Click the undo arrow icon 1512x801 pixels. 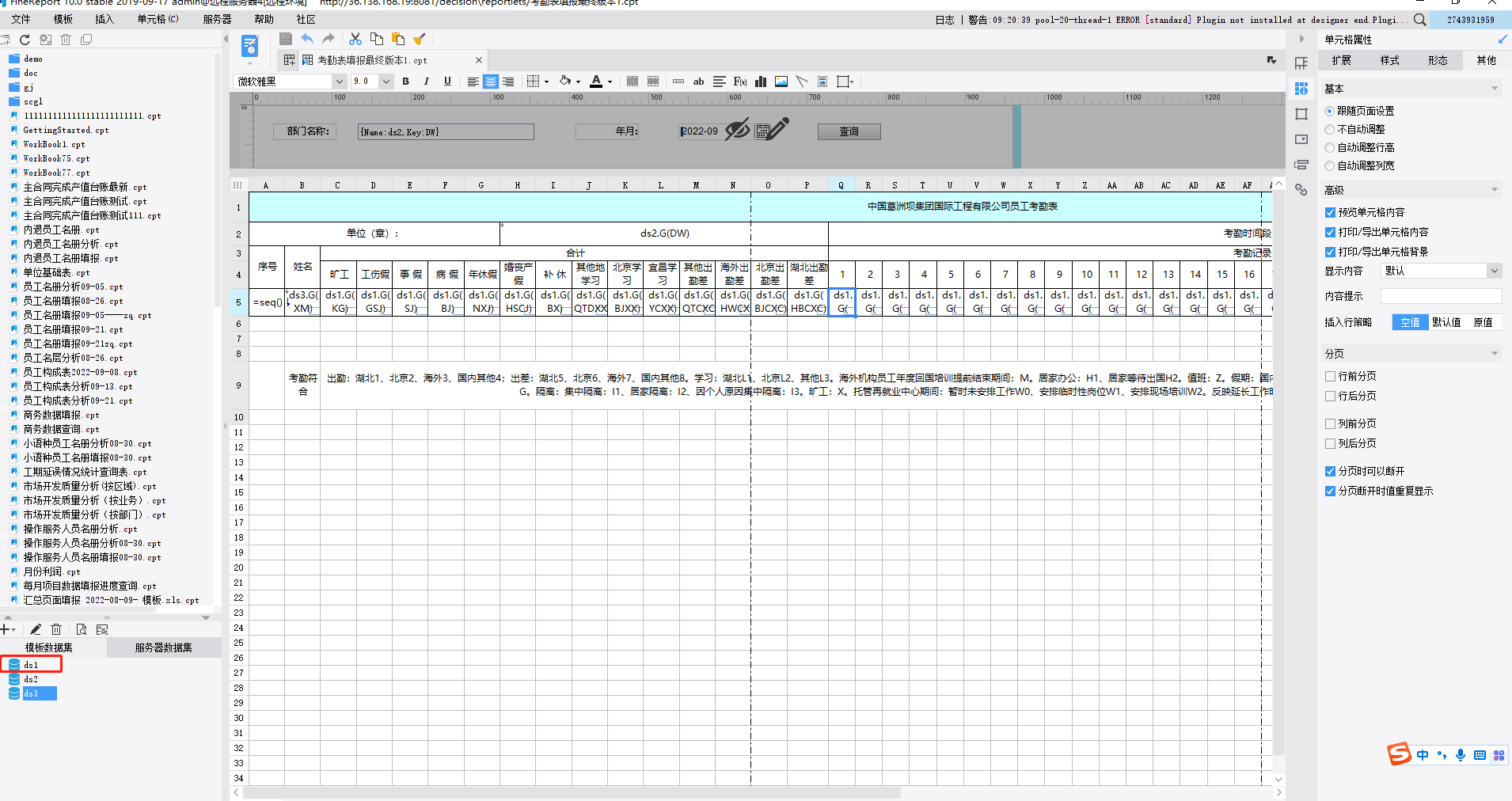(307, 39)
